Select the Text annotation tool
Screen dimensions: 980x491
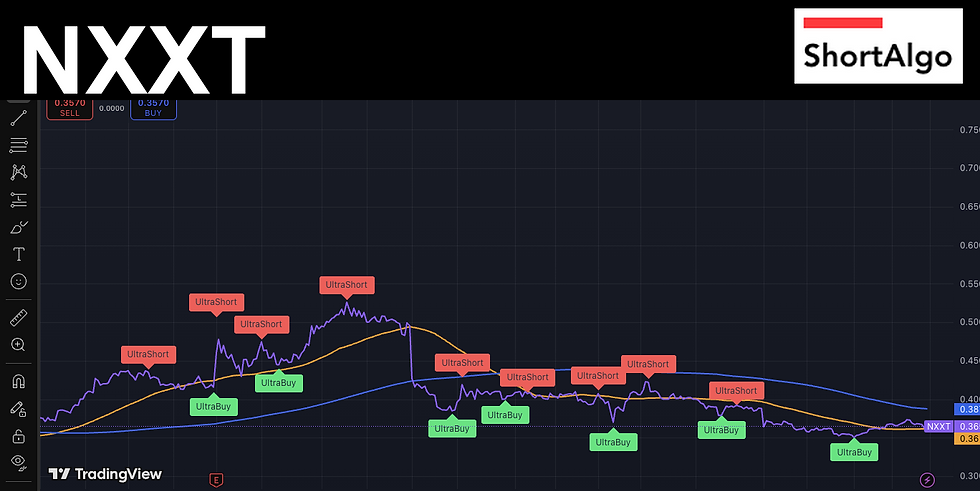coord(18,254)
